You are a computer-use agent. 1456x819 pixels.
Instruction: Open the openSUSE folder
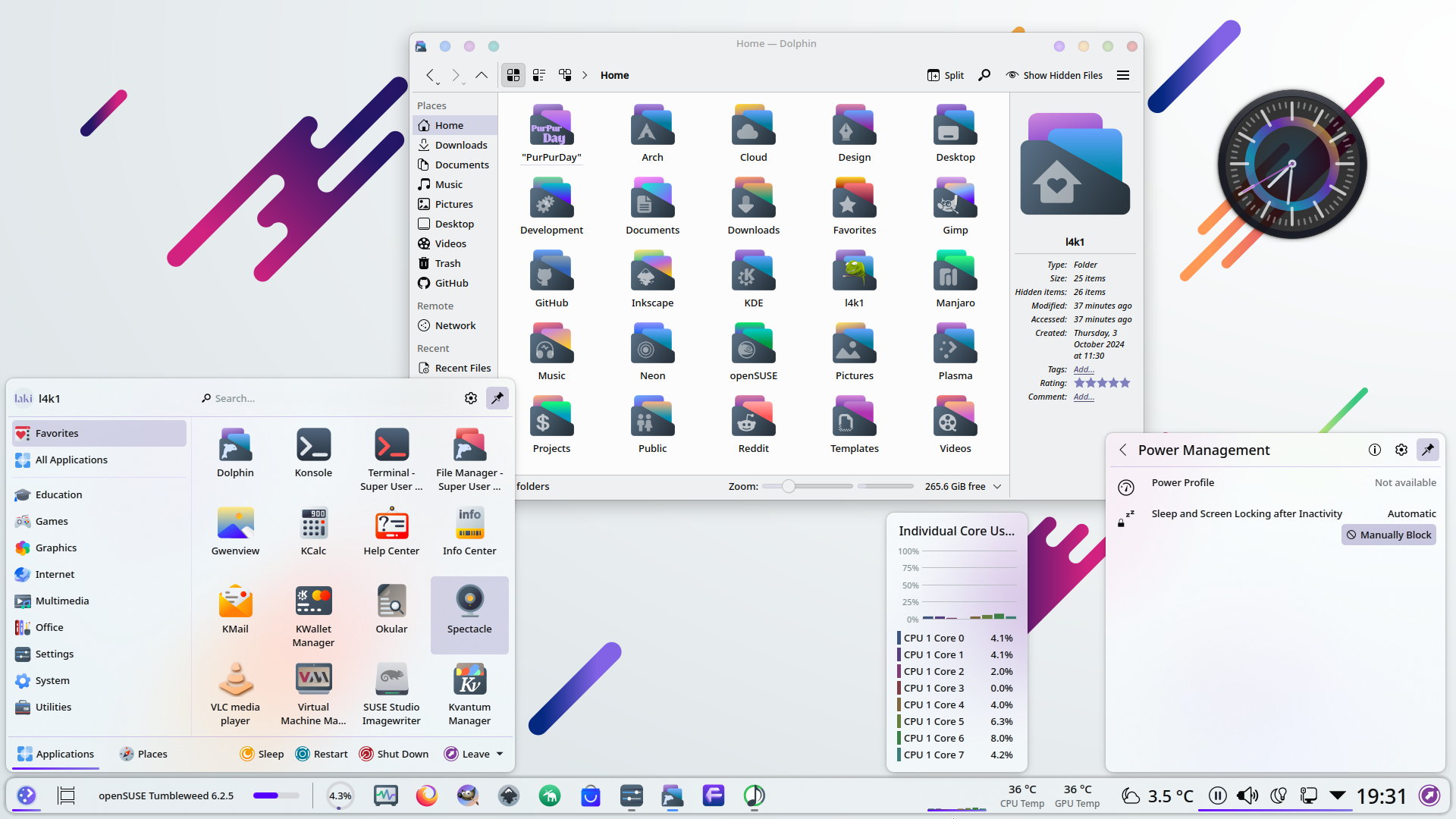[x=753, y=353]
